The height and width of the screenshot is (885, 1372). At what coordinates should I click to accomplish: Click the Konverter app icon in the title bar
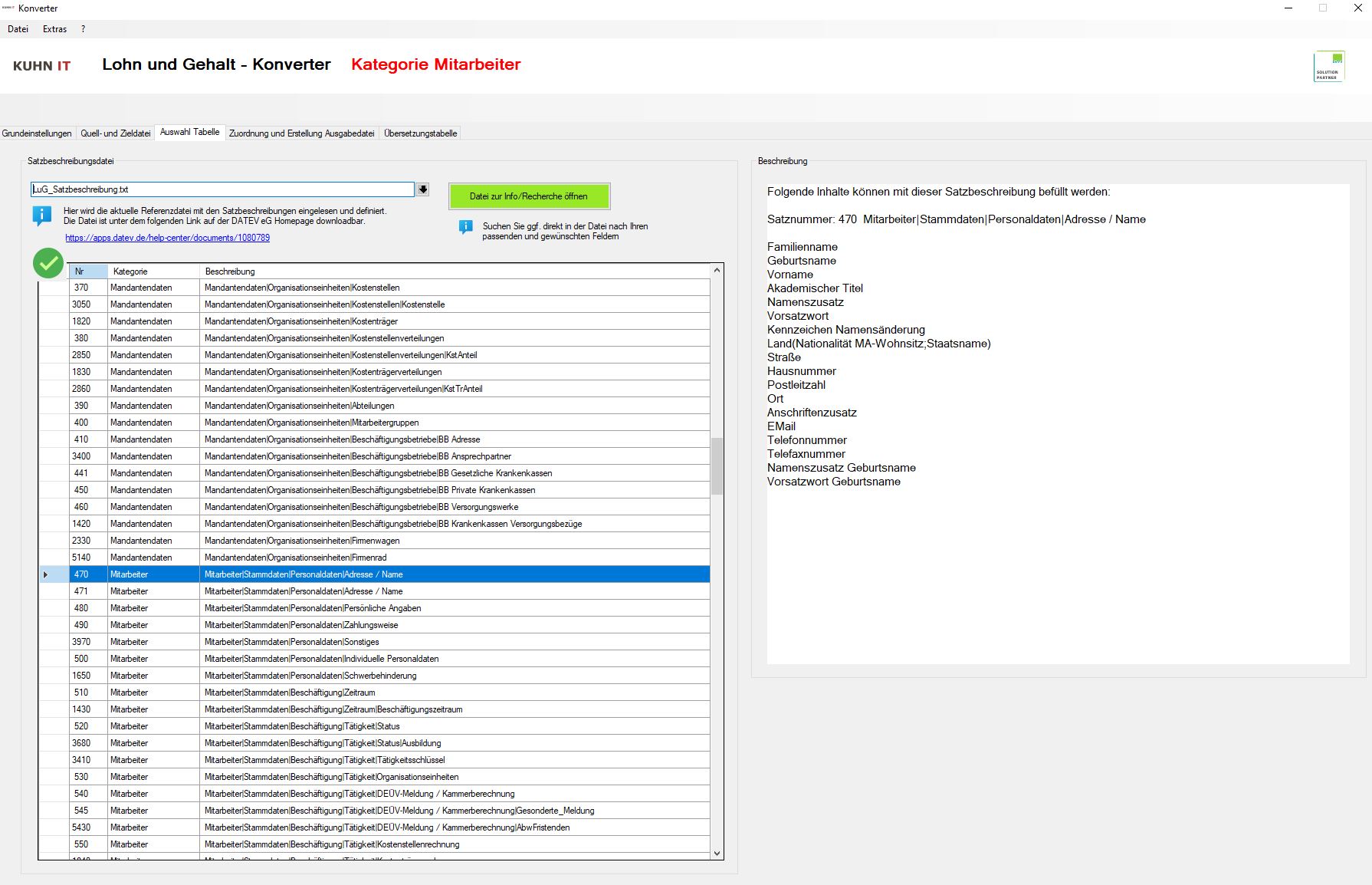8,8
